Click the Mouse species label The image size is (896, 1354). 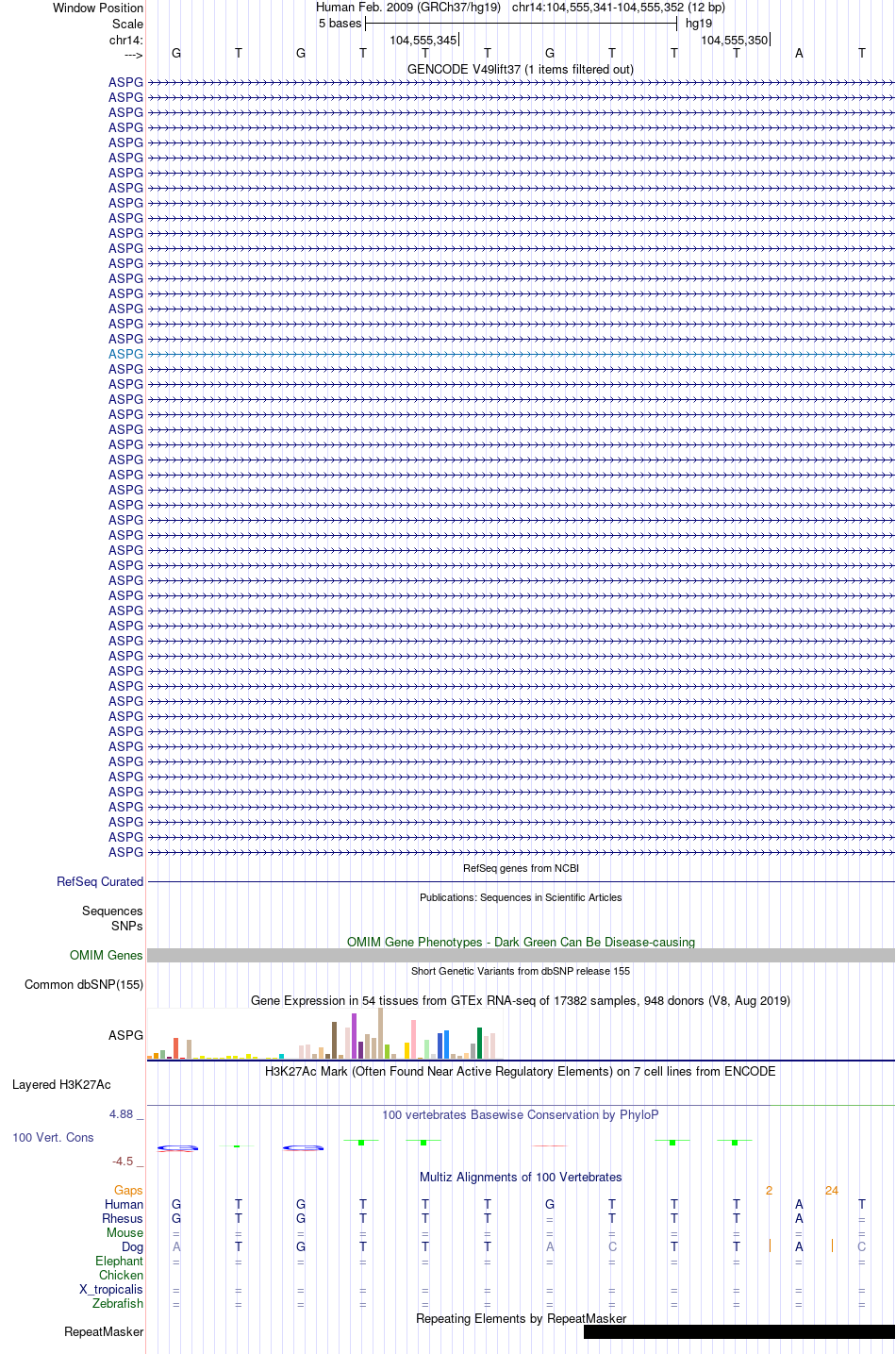point(124,1232)
